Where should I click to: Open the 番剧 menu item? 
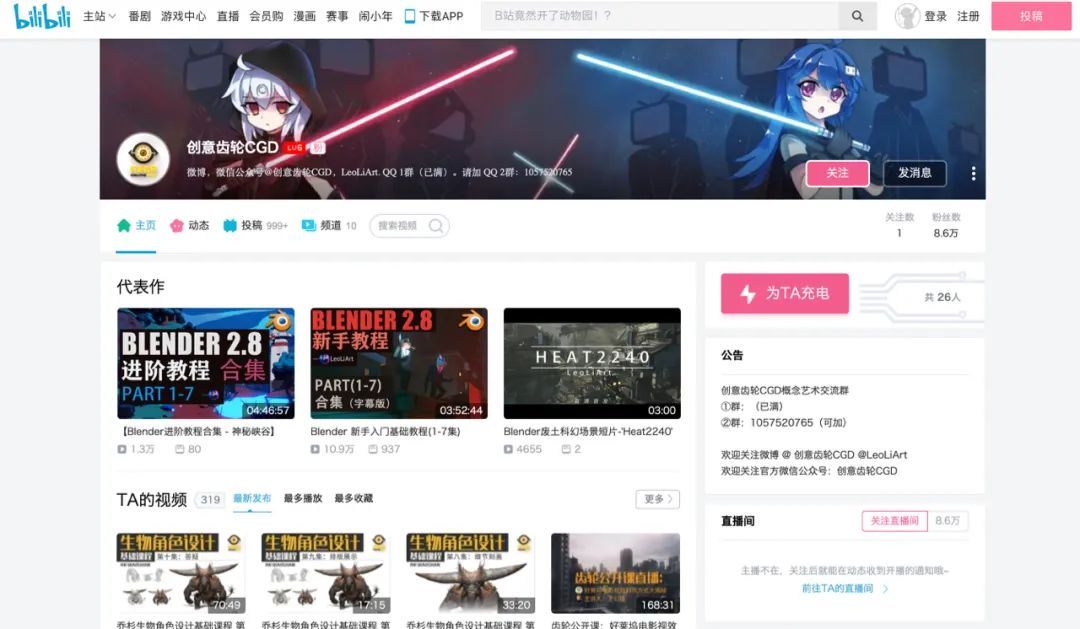[x=139, y=16]
